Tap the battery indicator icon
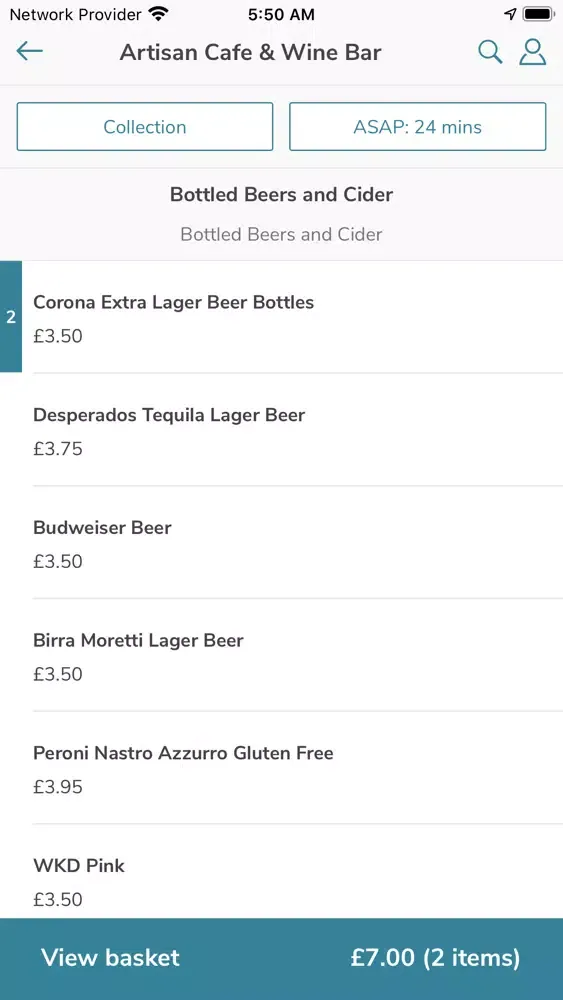This screenshot has width=563, height=1000. 538,13
